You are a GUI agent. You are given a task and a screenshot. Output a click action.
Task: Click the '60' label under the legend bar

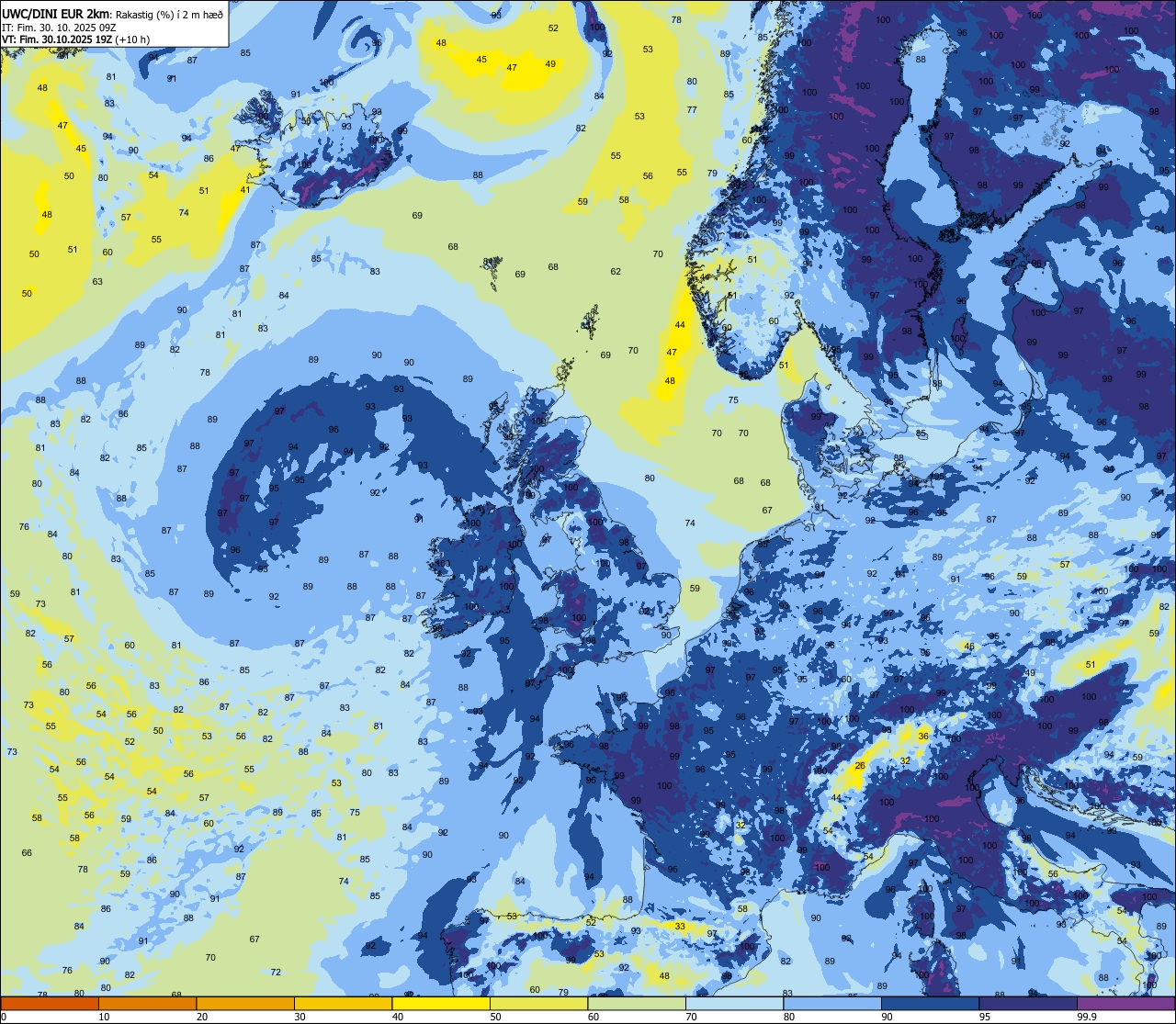click(x=593, y=1017)
